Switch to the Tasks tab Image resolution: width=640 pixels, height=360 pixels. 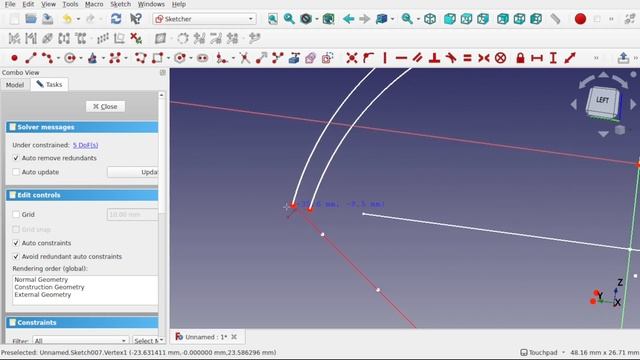[x=49, y=84]
